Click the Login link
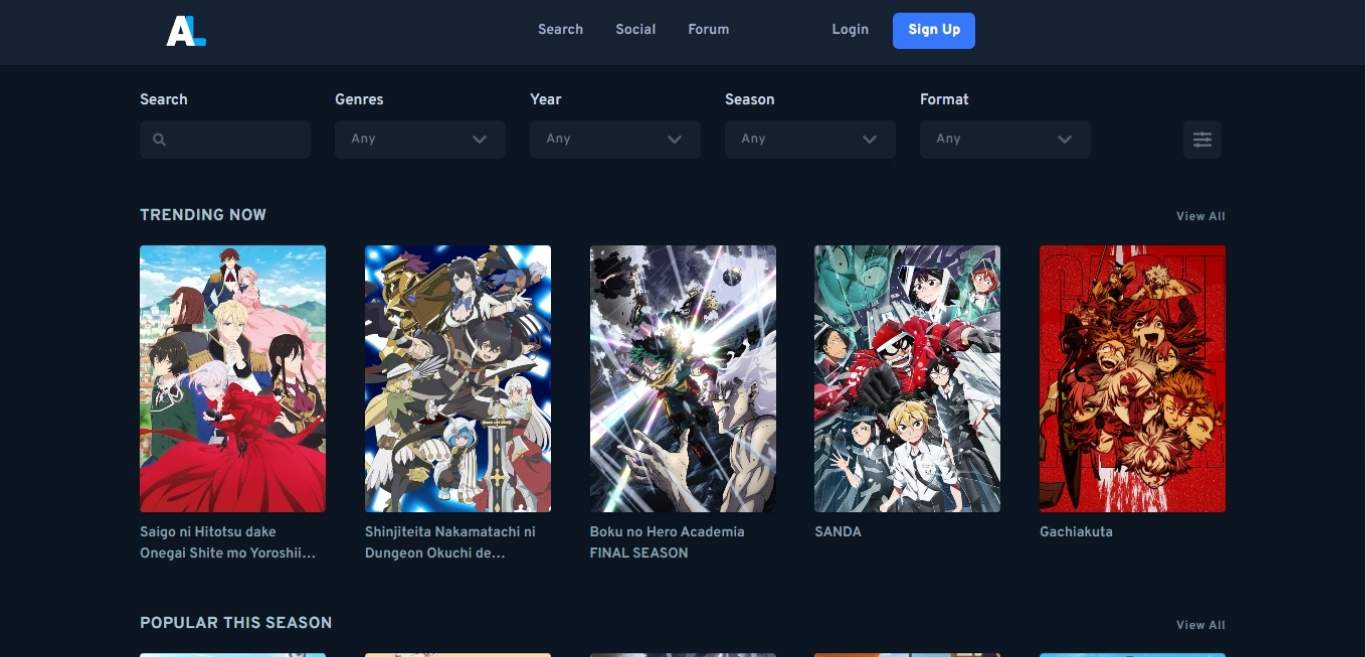This screenshot has width=1366, height=657. 850,30
